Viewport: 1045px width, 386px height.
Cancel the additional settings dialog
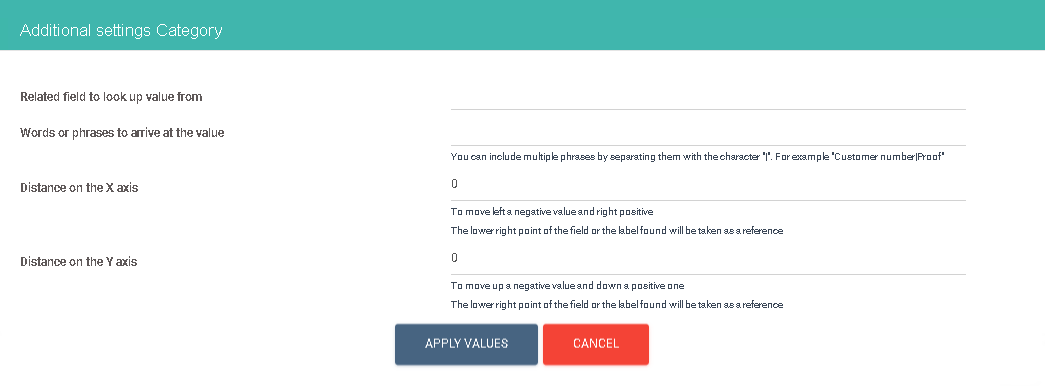click(x=596, y=344)
